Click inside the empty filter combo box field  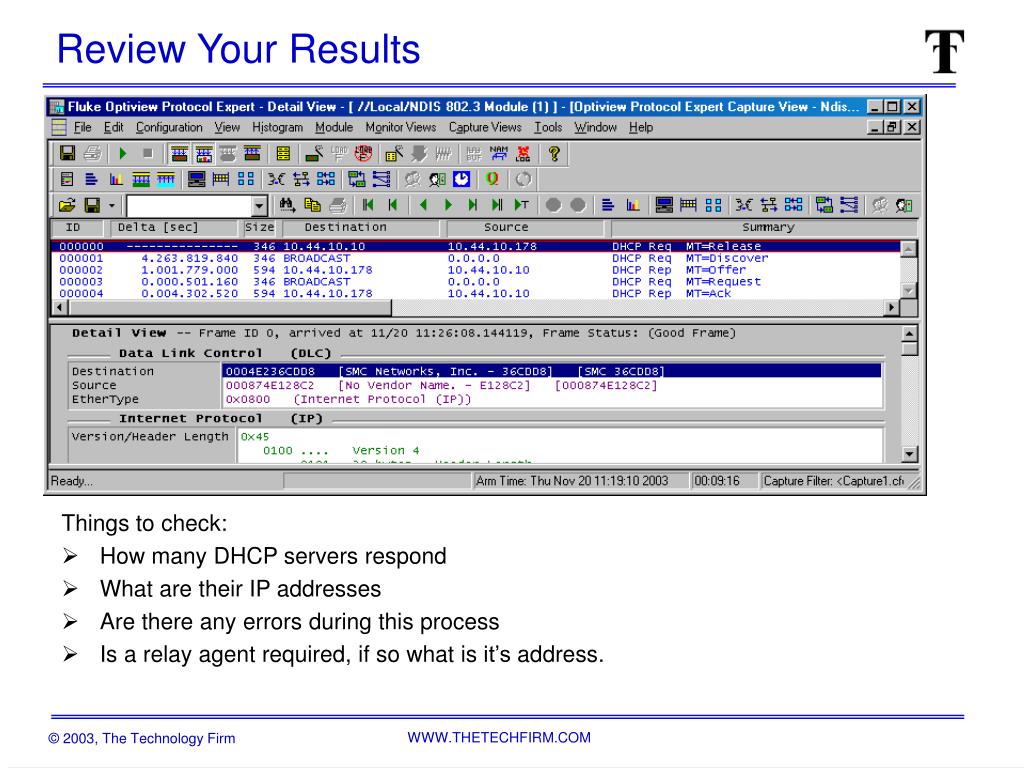pyautogui.click(x=190, y=206)
